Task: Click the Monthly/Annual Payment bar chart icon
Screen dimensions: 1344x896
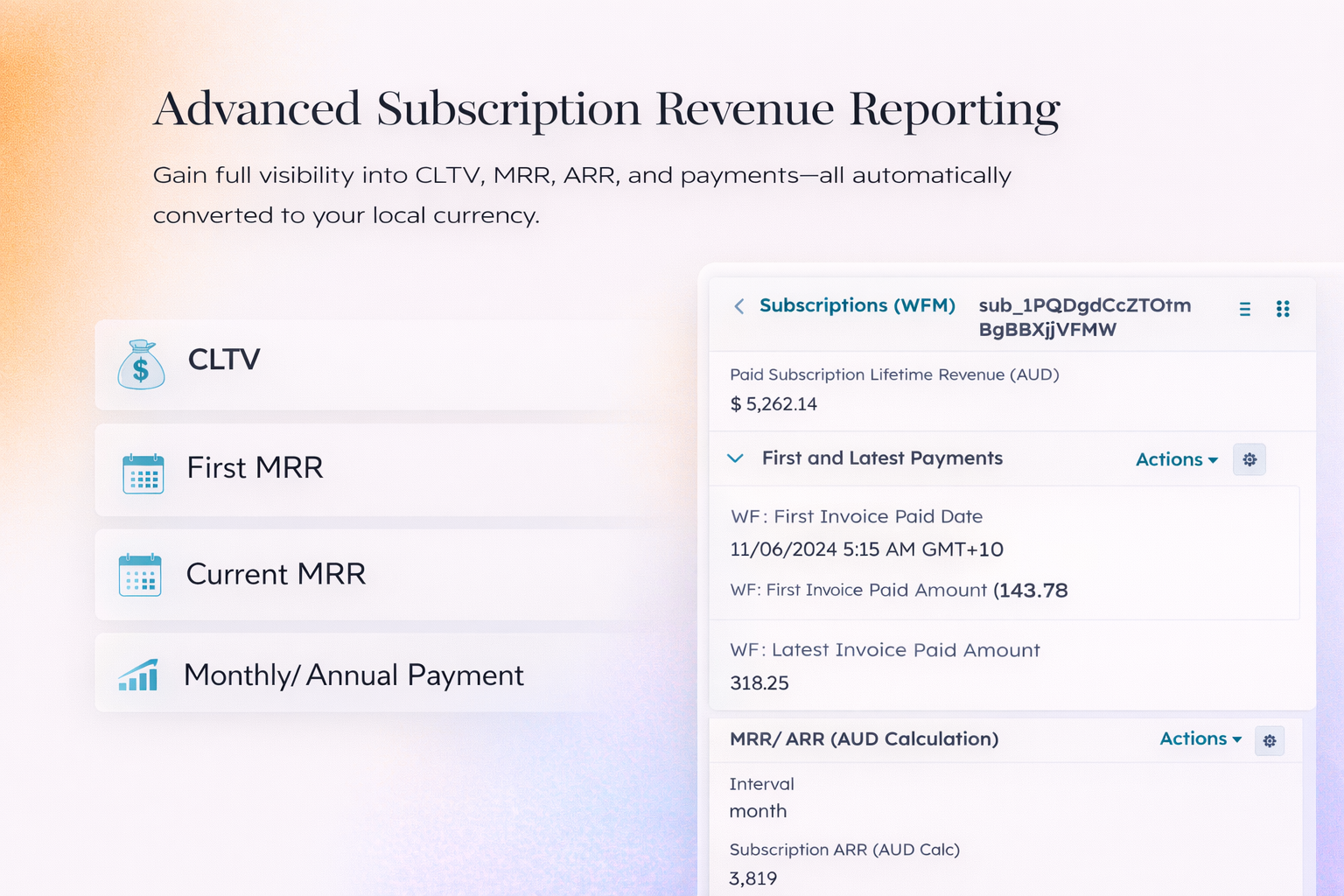Action: [138, 675]
